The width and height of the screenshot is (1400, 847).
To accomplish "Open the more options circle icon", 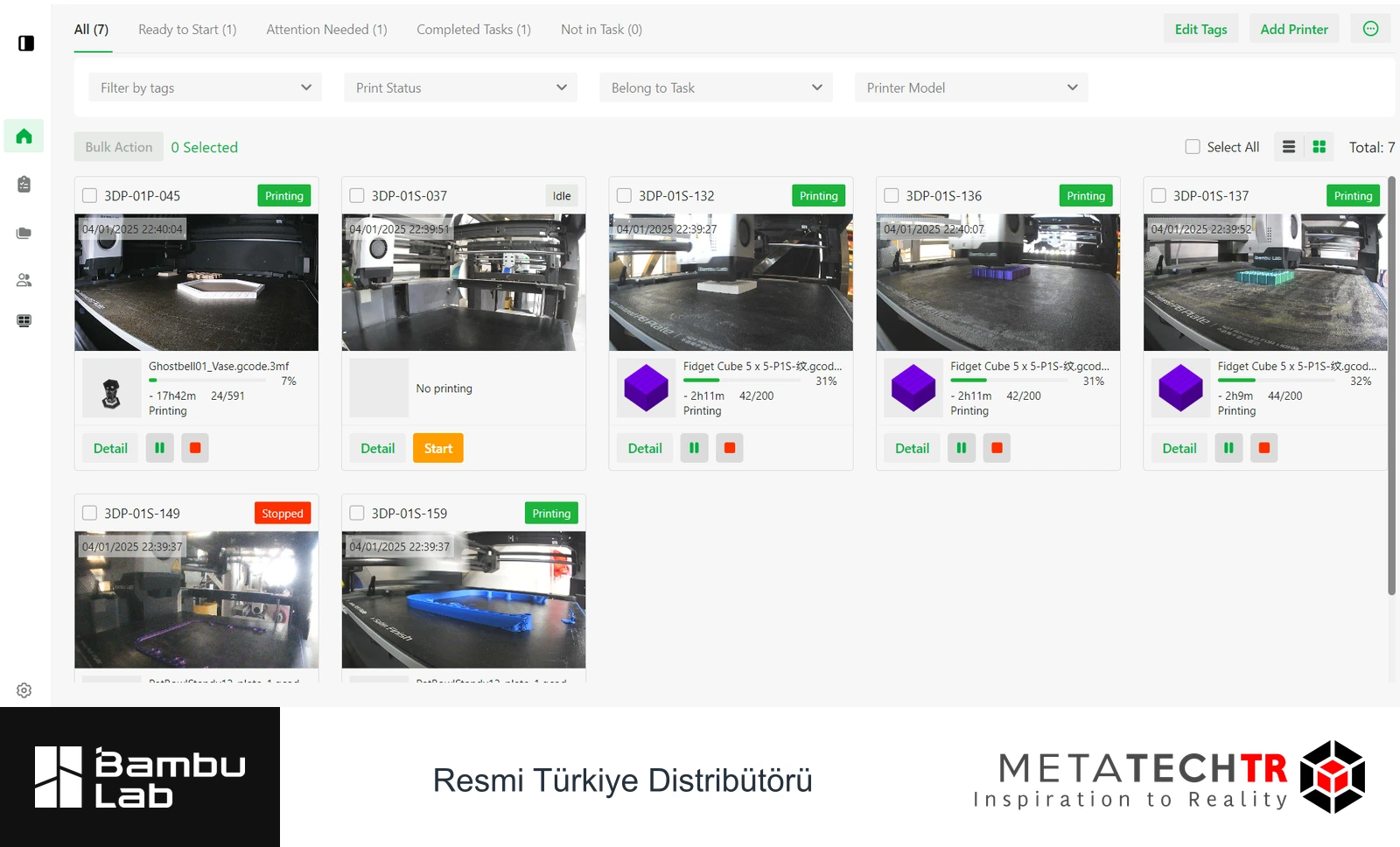I will click(1370, 29).
